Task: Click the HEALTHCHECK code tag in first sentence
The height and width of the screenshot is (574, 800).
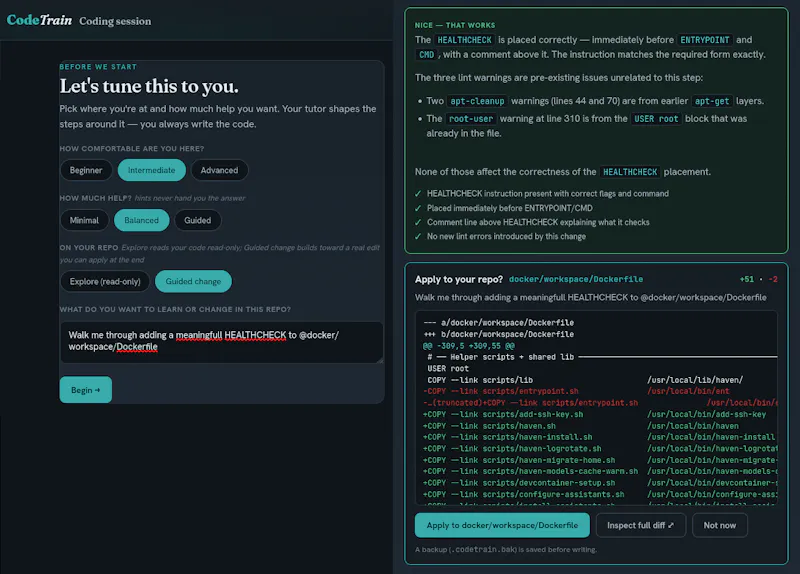Action: point(464,40)
